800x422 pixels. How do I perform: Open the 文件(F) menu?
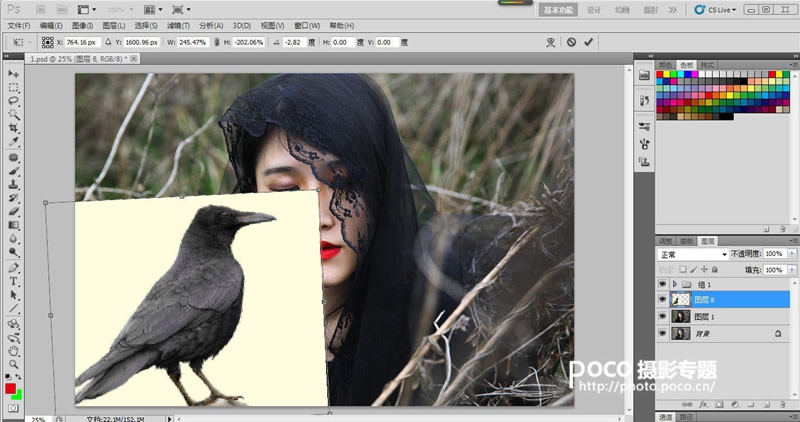point(19,26)
